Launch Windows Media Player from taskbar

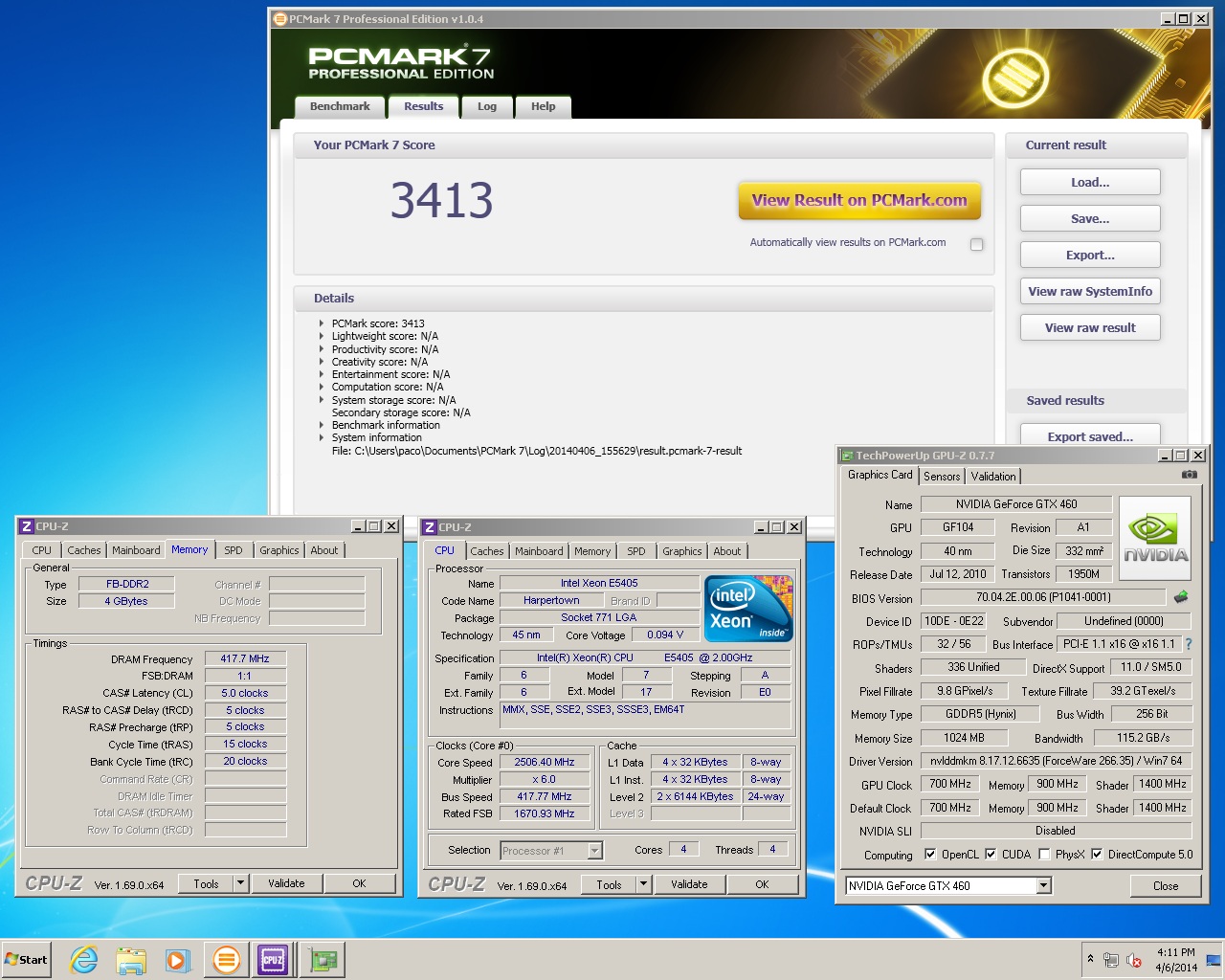pyautogui.click(x=178, y=959)
